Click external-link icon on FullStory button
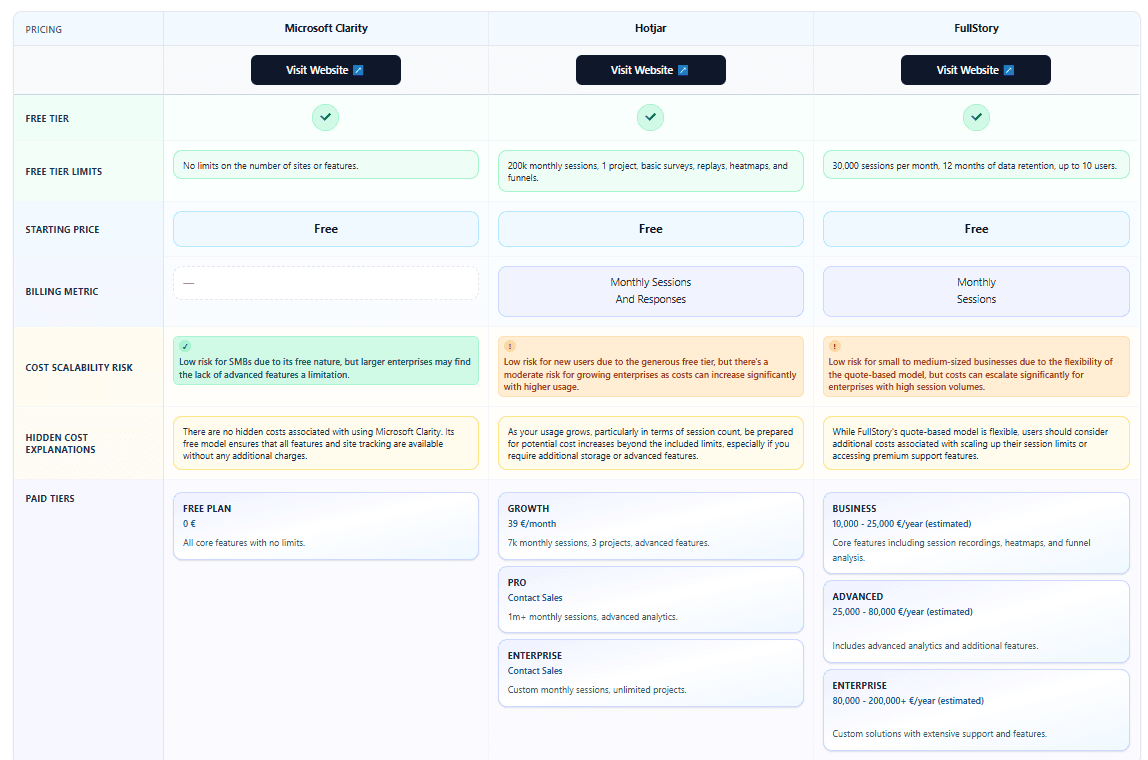The width and height of the screenshot is (1148, 760). point(1009,70)
